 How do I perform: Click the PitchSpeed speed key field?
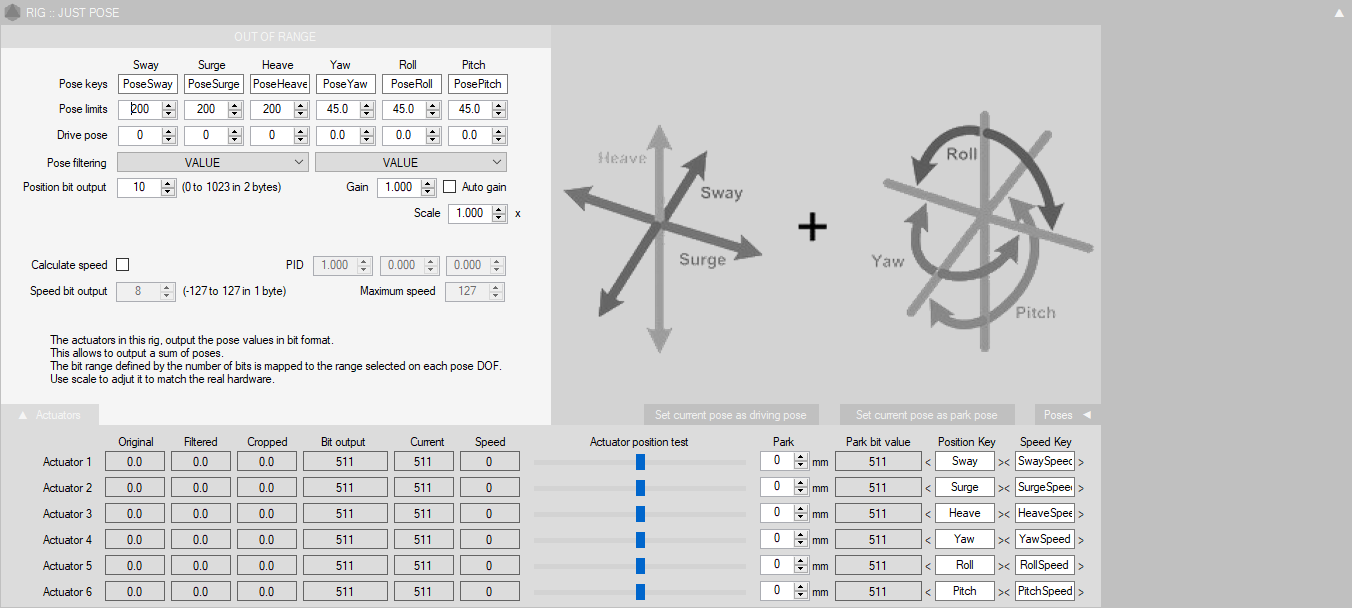click(x=1044, y=591)
